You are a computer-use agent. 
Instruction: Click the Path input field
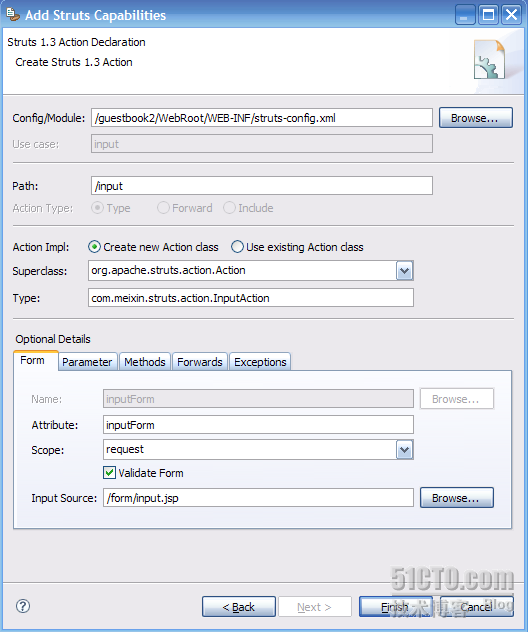click(x=262, y=185)
